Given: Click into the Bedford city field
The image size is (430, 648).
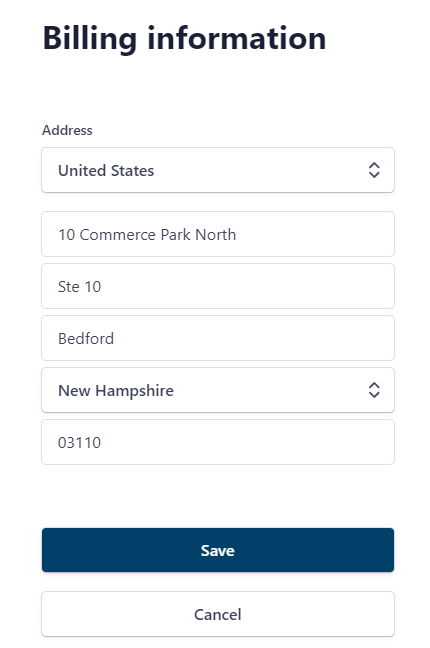Looking at the screenshot, I should click(x=218, y=338).
